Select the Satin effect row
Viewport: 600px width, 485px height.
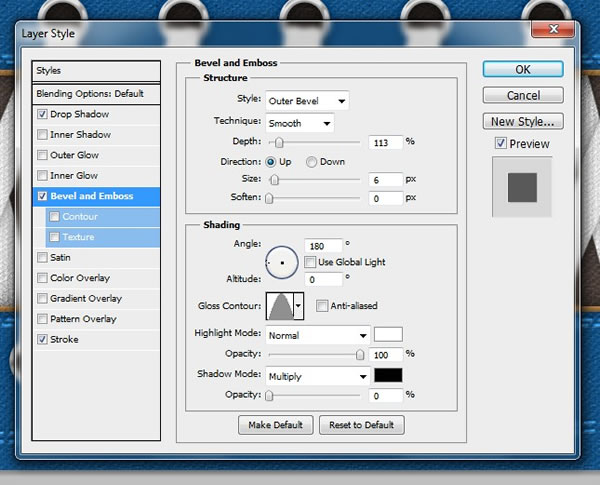click(x=96, y=257)
